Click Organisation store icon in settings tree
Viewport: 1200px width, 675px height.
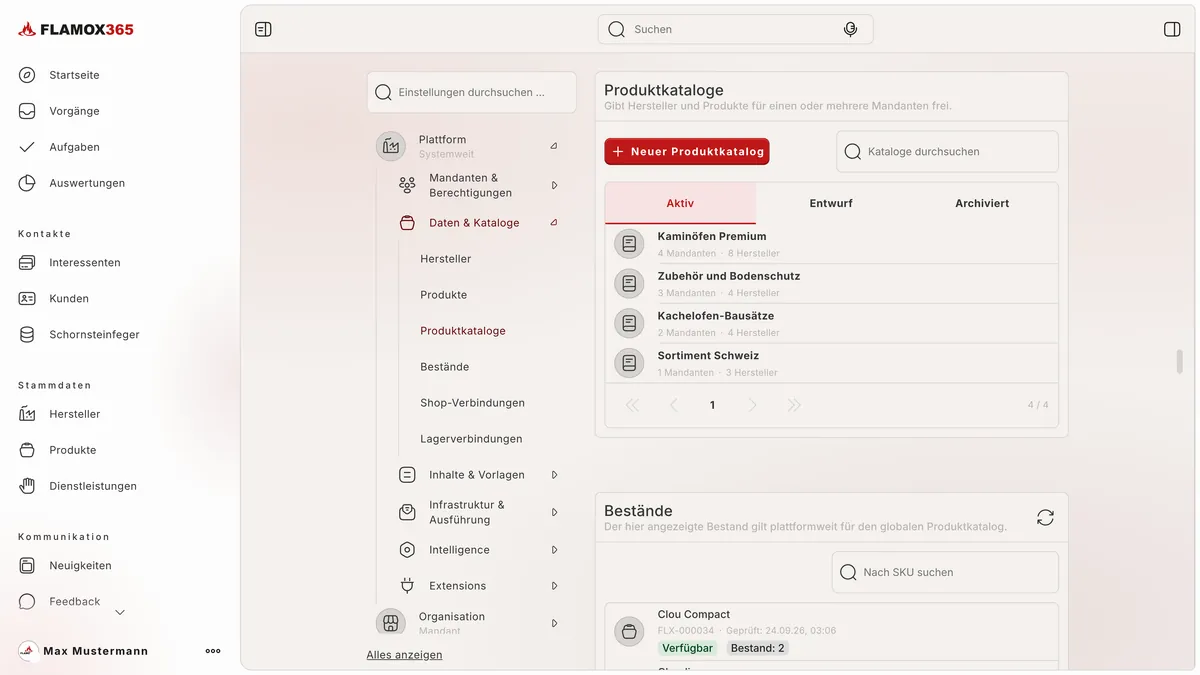pos(391,623)
